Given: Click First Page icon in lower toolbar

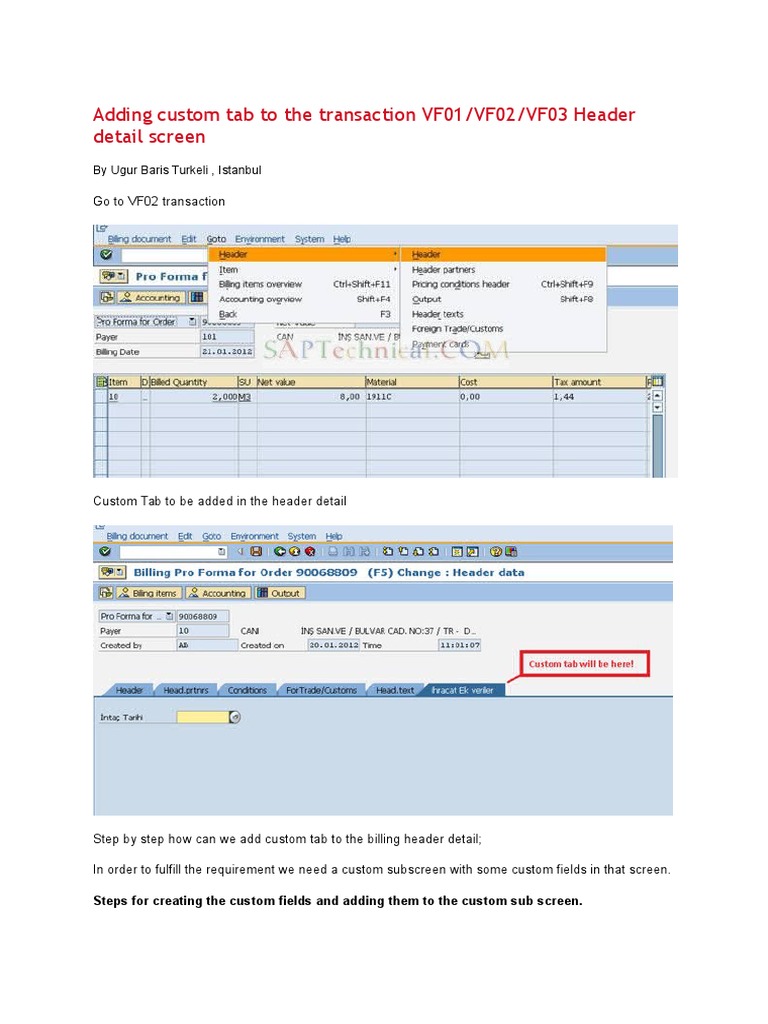Looking at the screenshot, I should pos(388,552).
